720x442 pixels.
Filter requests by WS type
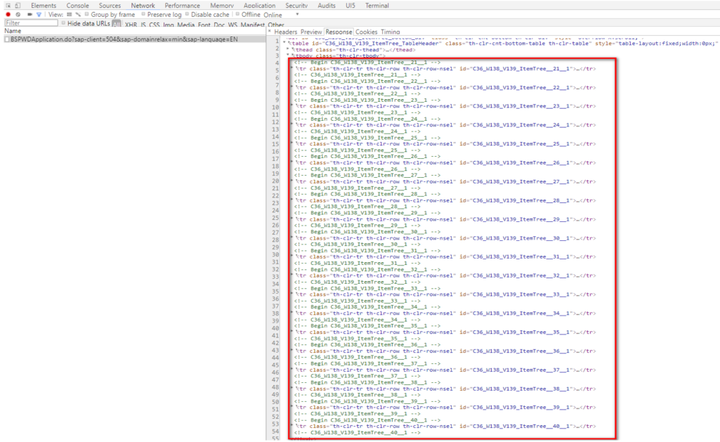(233, 25)
